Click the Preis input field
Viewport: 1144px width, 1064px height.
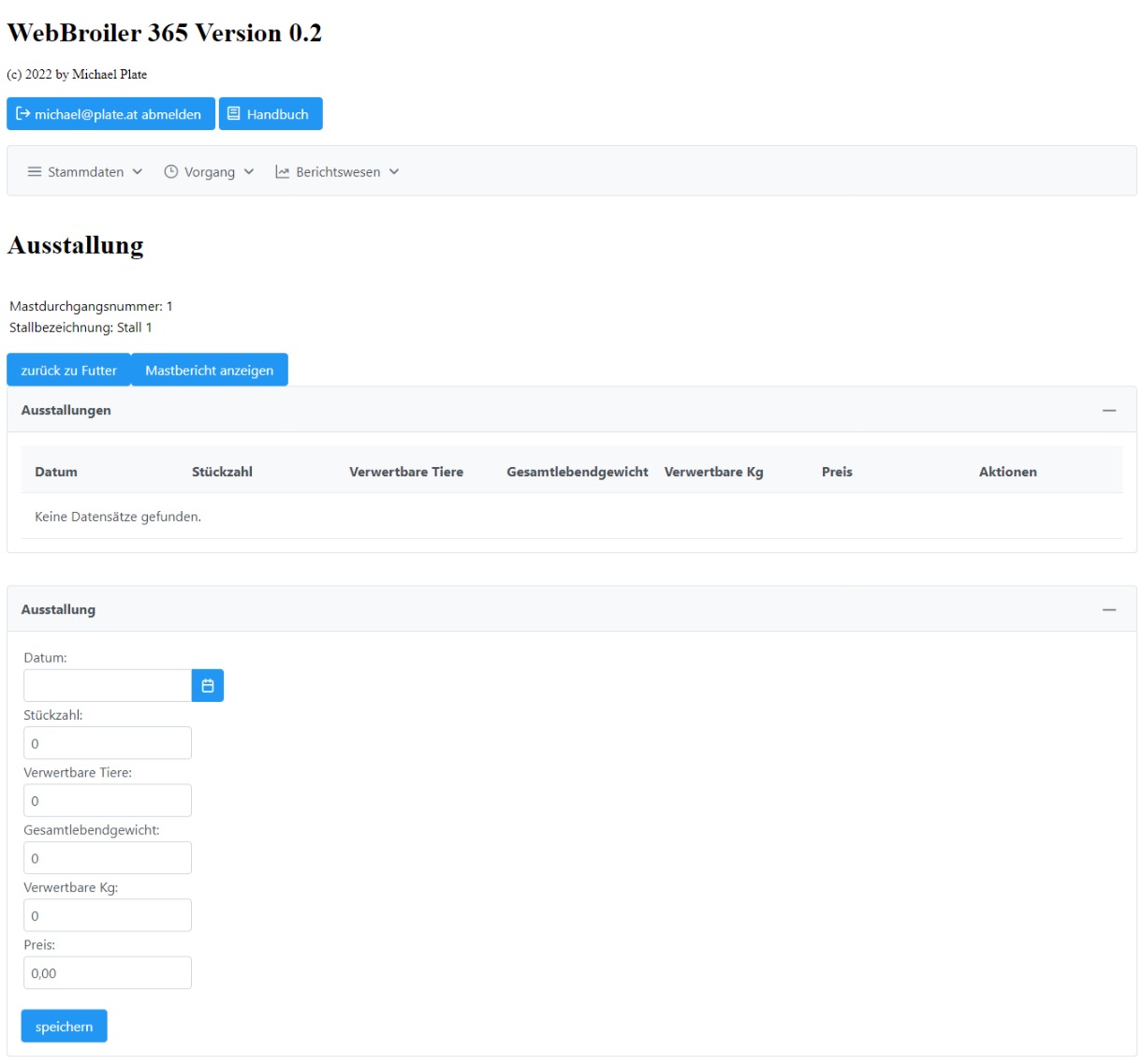click(108, 973)
